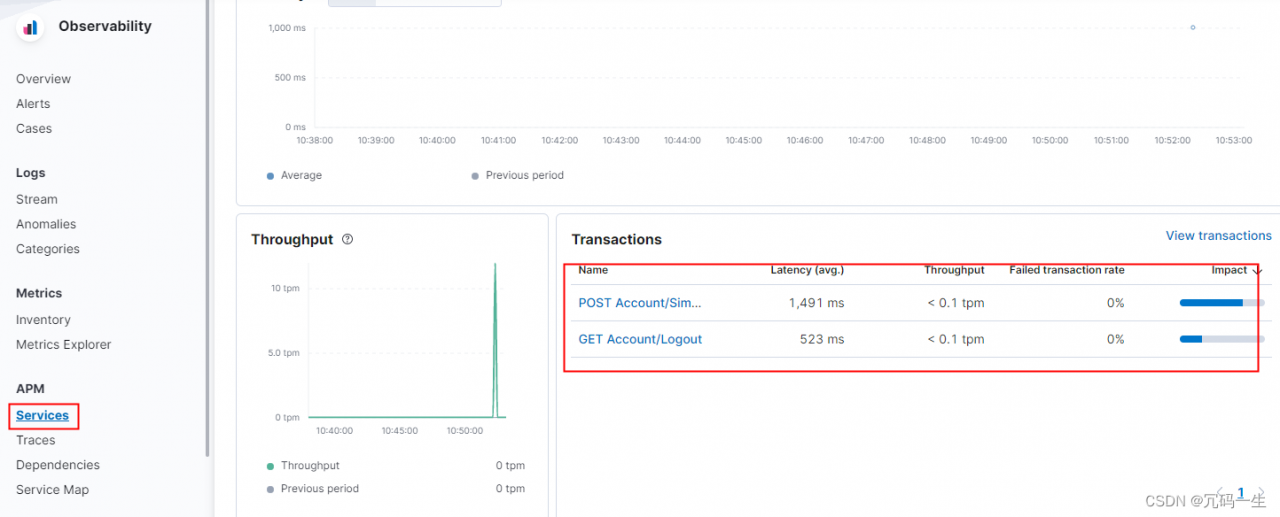The width and height of the screenshot is (1280, 517).
Task: Click impact bar for POST Account transaction
Action: point(1221,303)
